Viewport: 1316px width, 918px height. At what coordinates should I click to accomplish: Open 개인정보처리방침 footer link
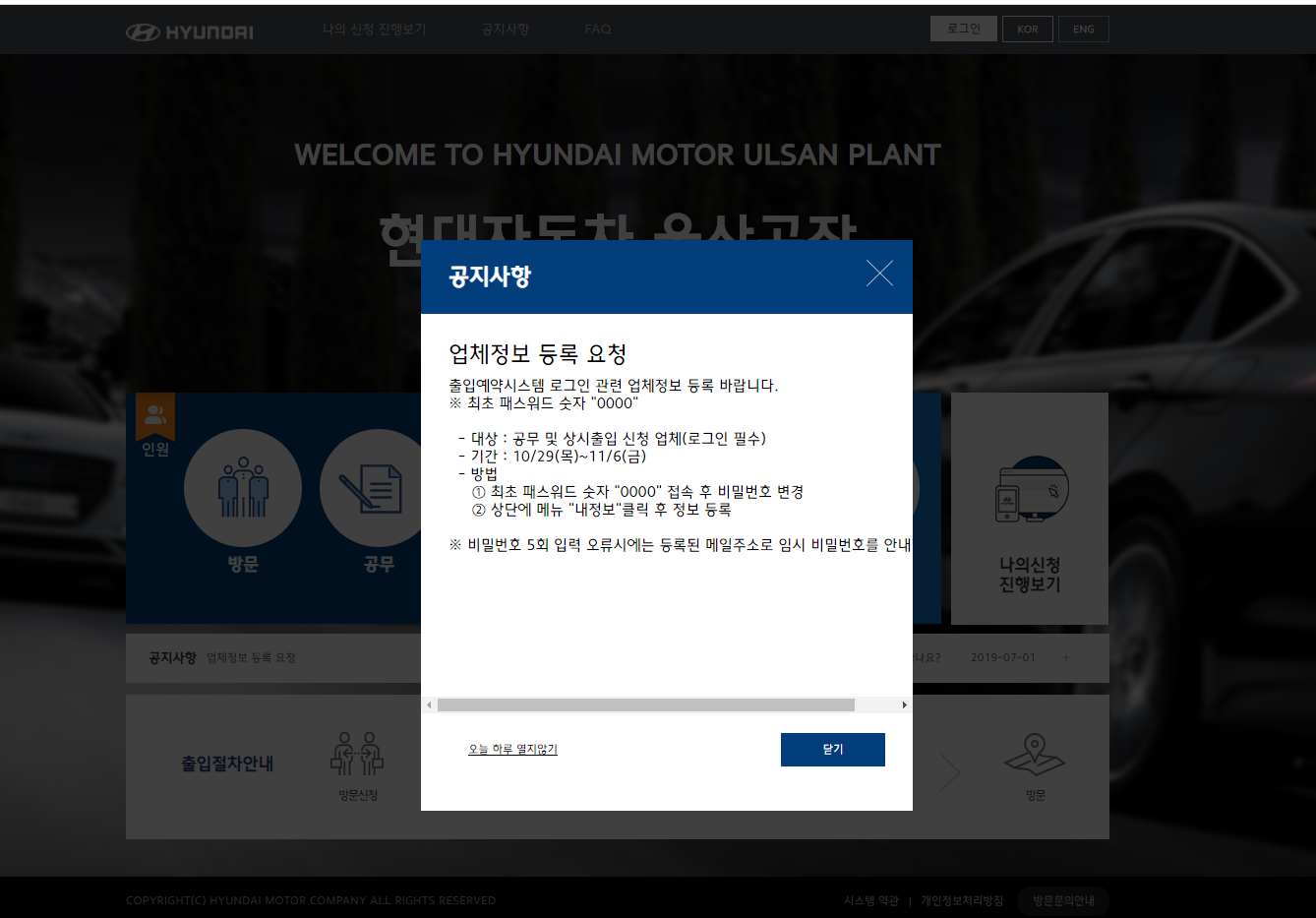tap(962, 900)
